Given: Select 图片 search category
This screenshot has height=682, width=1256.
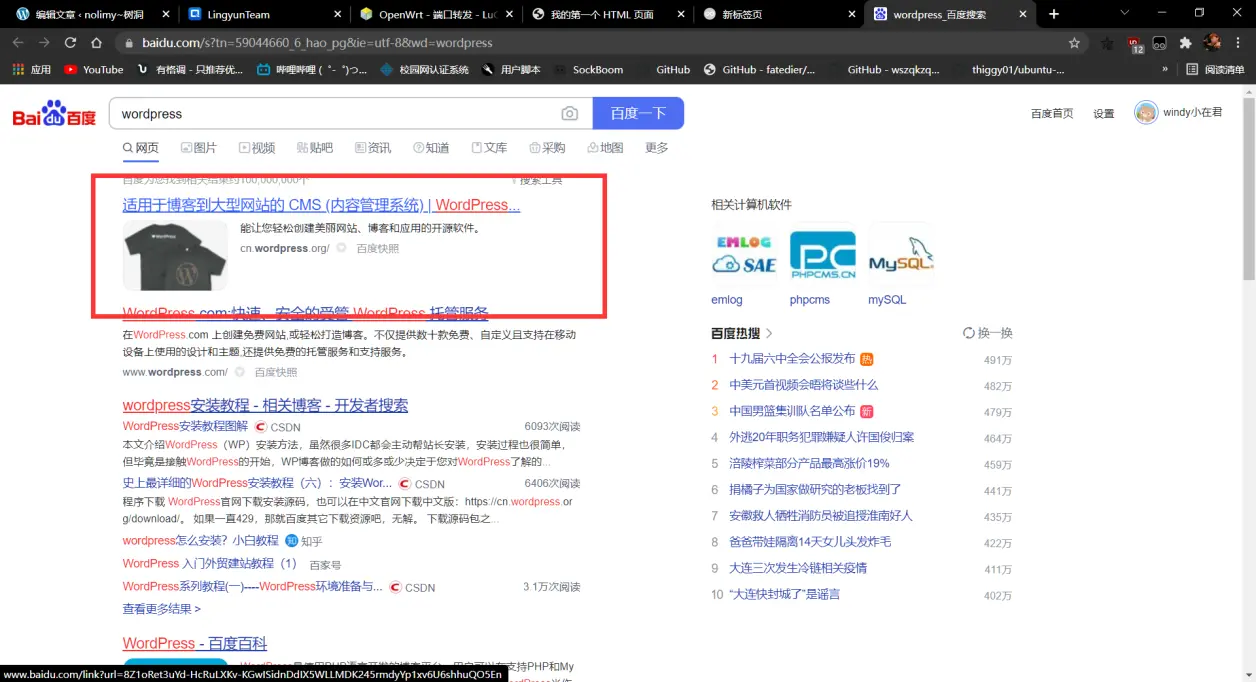Looking at the screenshot, I should [198, 148].
